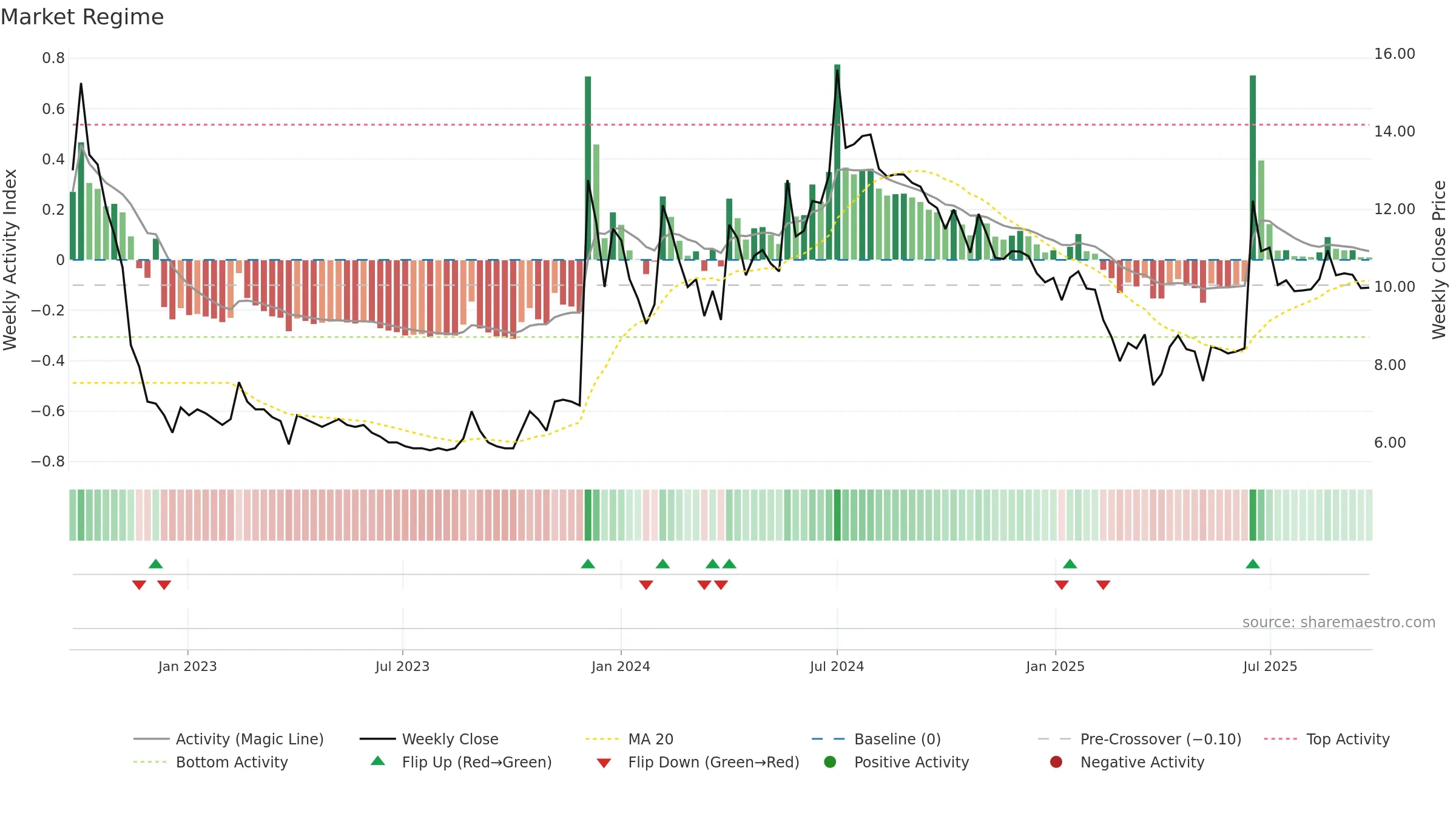Toggle the Flip Down (Green→Red) legend entry

point(698,762)
